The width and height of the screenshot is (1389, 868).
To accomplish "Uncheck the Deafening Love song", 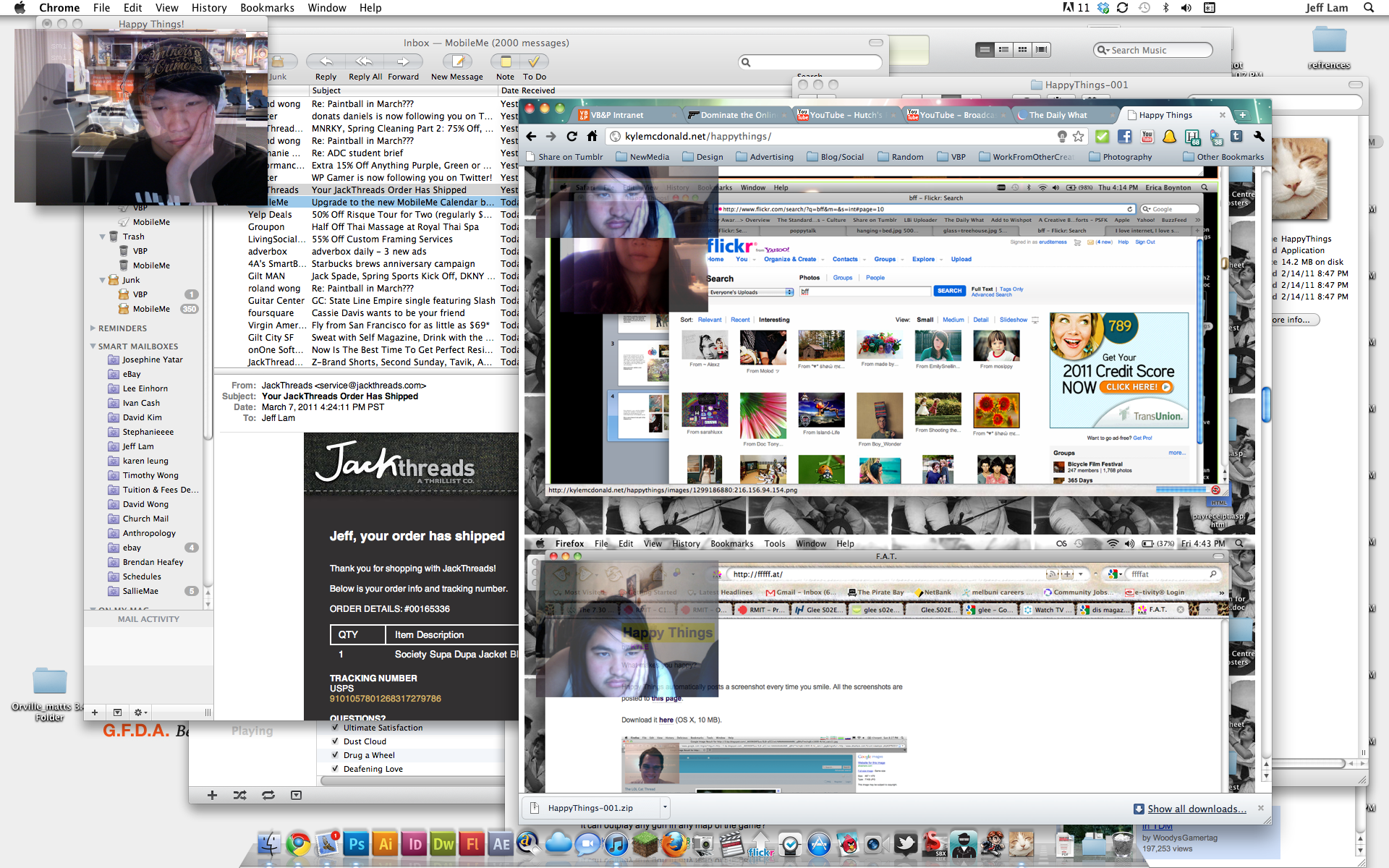I will (335, 769).
